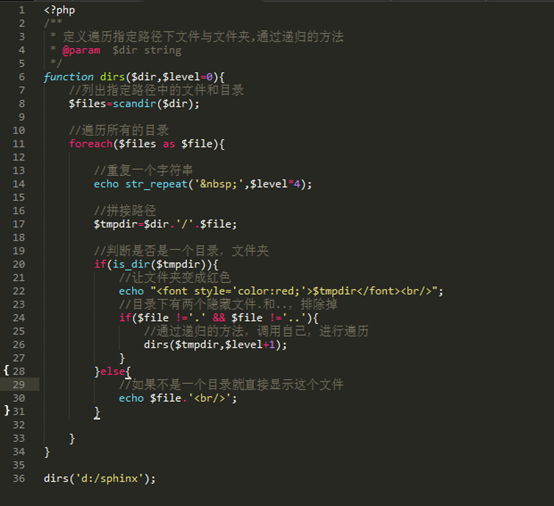
Task: Click the comment on line 19 about checking directories
Action: tap(181, 251)
